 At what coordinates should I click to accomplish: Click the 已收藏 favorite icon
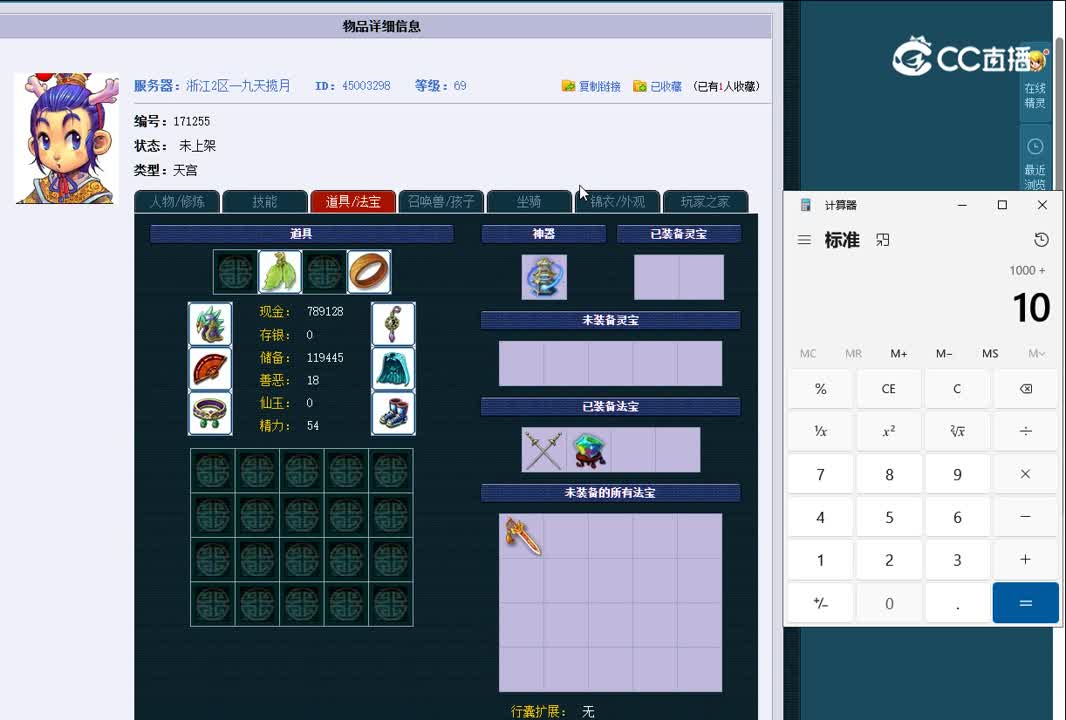[640, 86]
